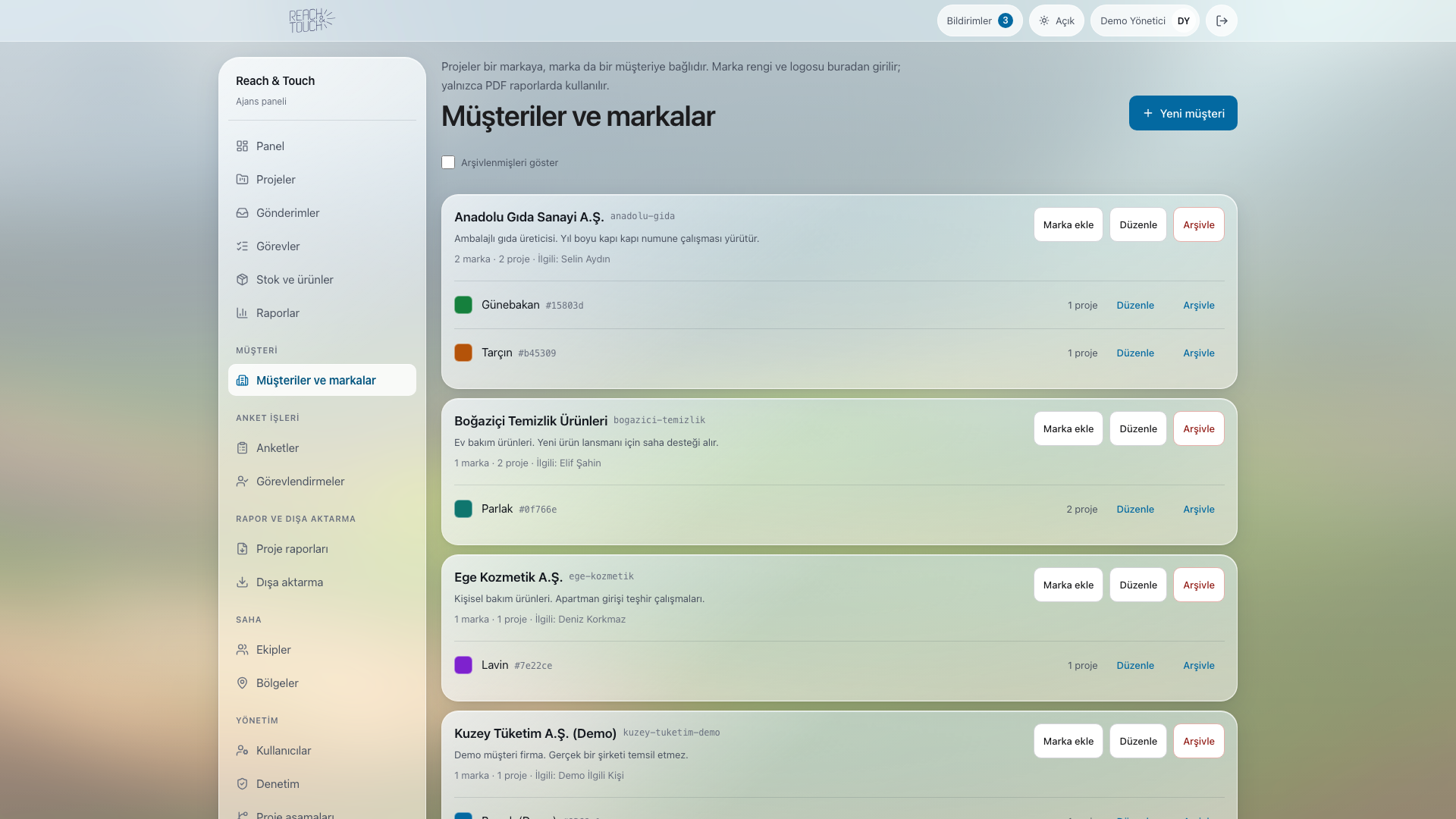Open Panel dashboard icon in sidebar
This screenshot has width=1456, height=819.
[x=242, y=146]
